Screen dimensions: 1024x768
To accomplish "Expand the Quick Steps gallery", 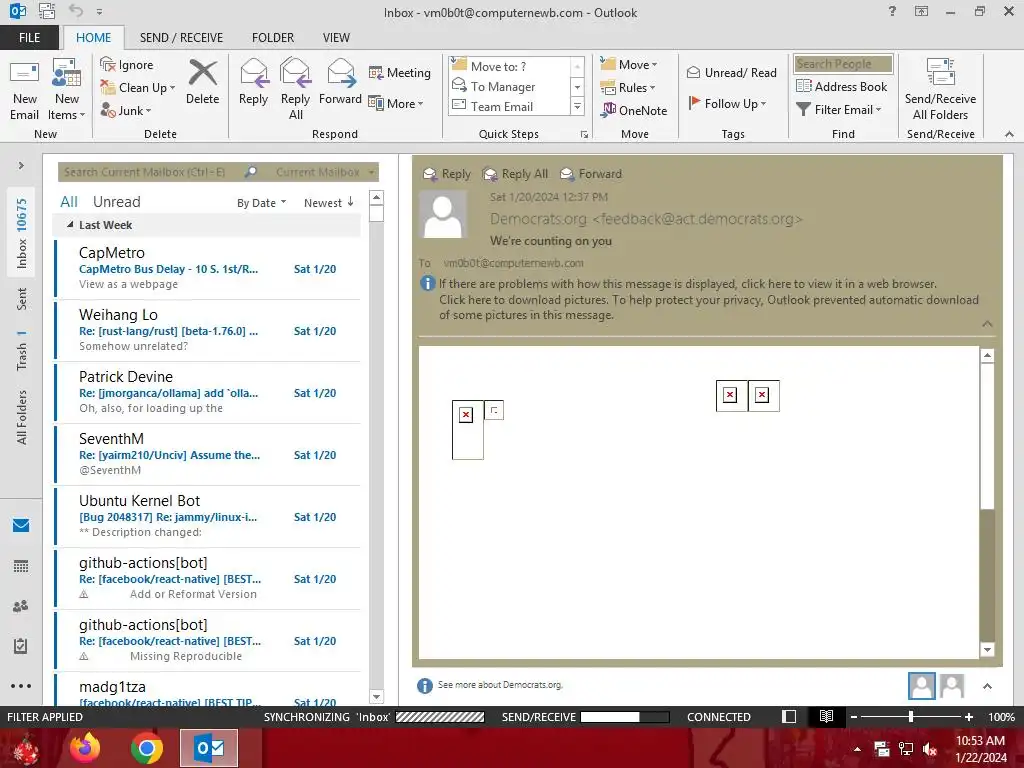I will [x=577, y=106].
